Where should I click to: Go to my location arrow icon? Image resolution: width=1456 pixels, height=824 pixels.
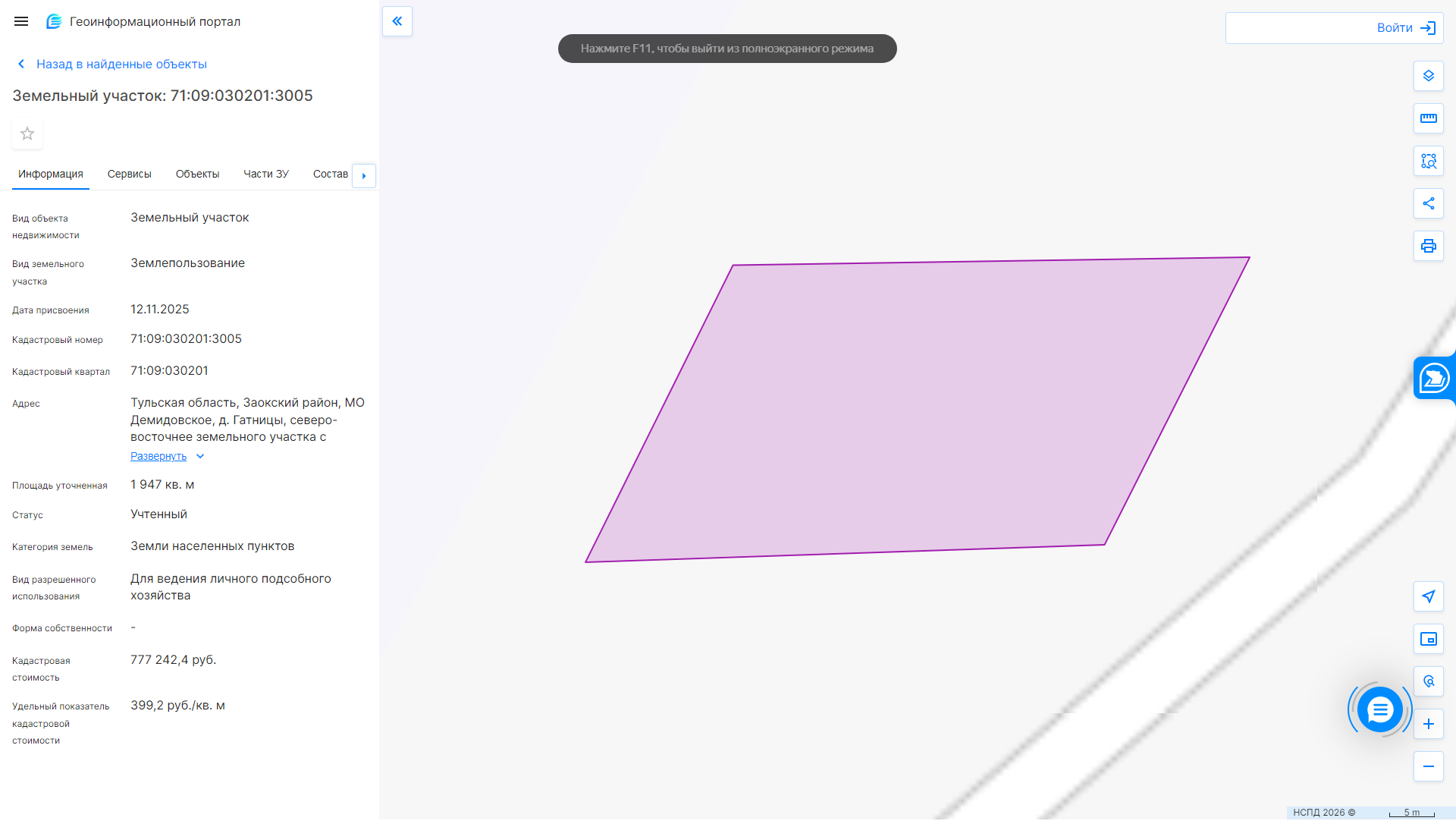1428,596
